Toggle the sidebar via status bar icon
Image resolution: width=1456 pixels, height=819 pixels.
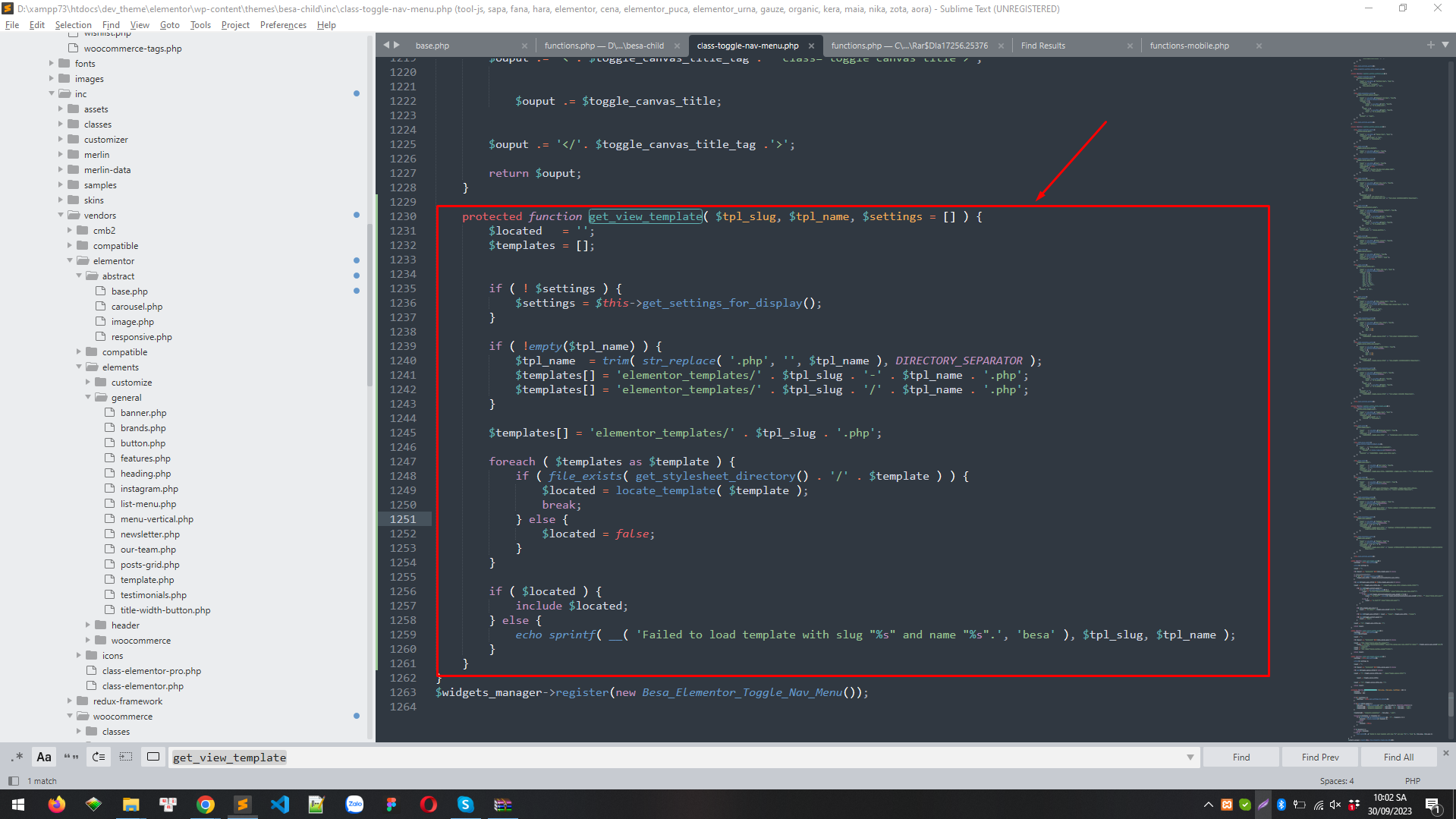[13, 781]
